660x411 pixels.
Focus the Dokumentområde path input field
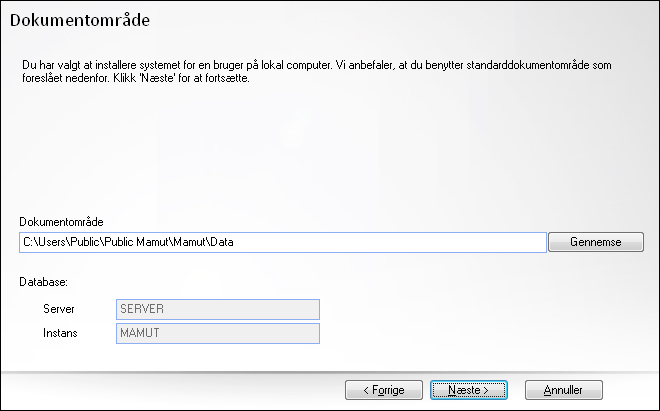point(283,243)
